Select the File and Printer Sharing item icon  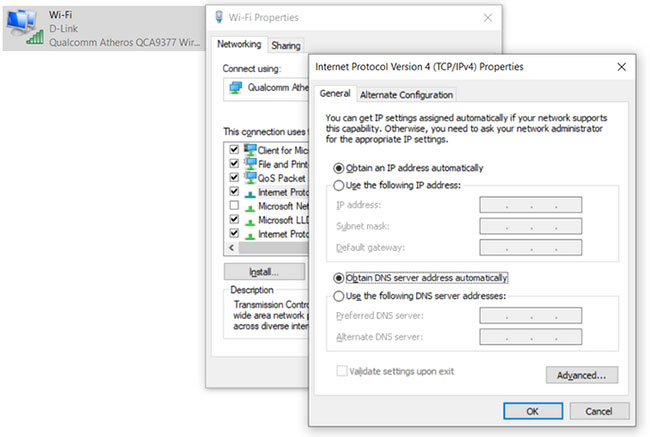click(x=250, y=164)
